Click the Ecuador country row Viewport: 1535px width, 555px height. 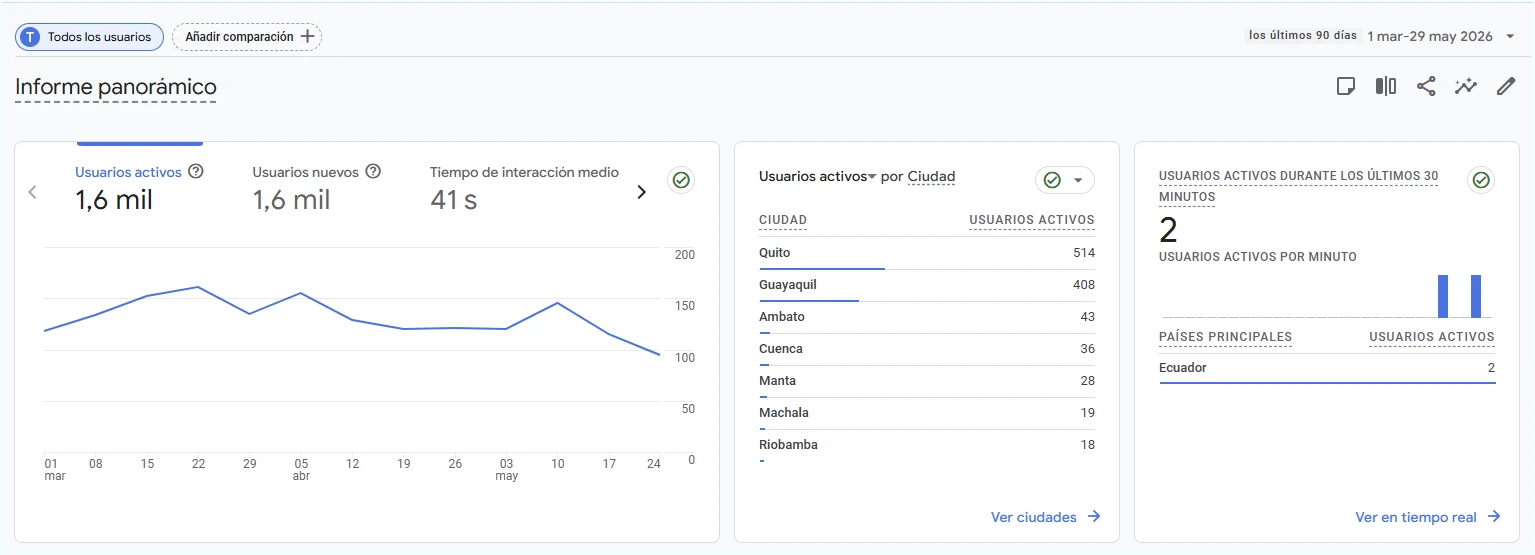point(1327,369)
